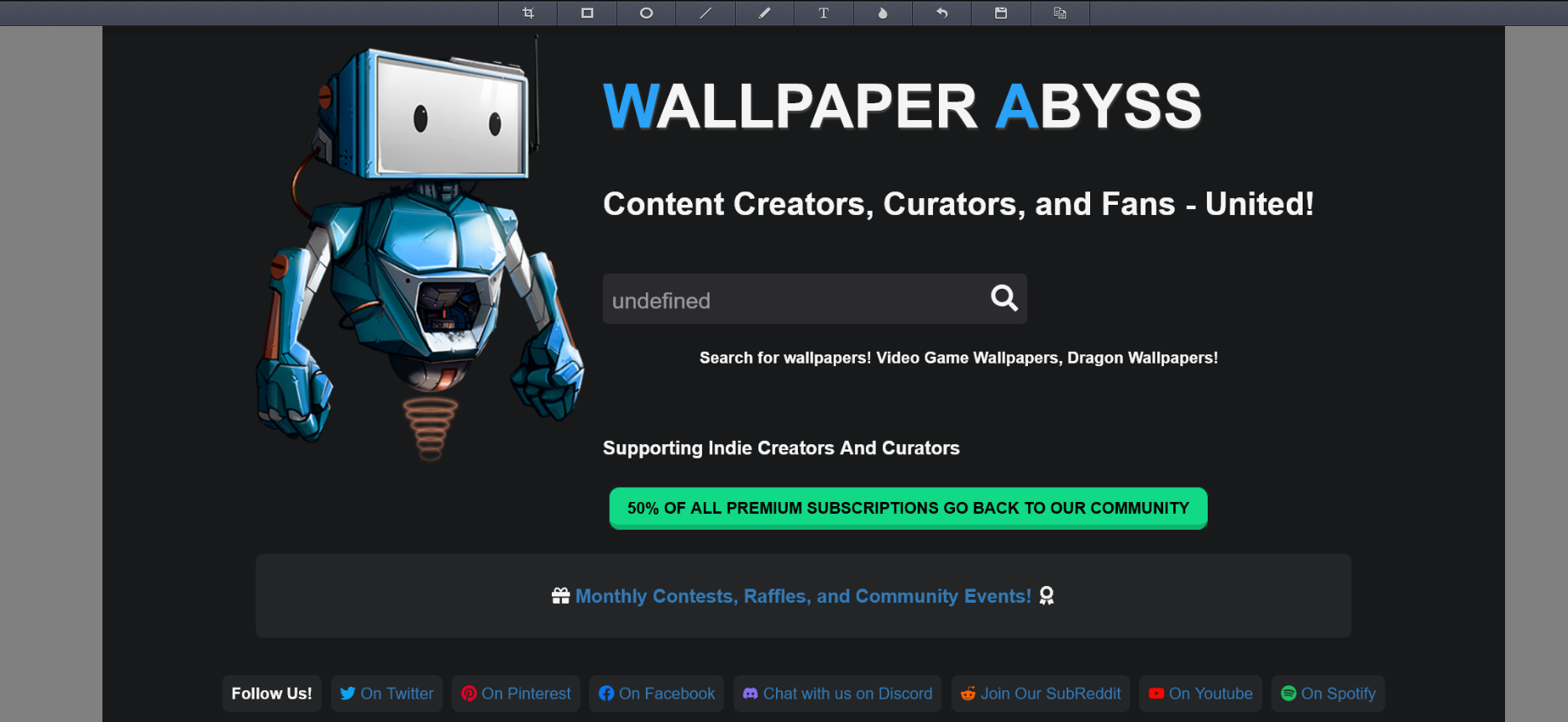
Task: Select the Rectangle shape tool
Action: pos(587,13)
